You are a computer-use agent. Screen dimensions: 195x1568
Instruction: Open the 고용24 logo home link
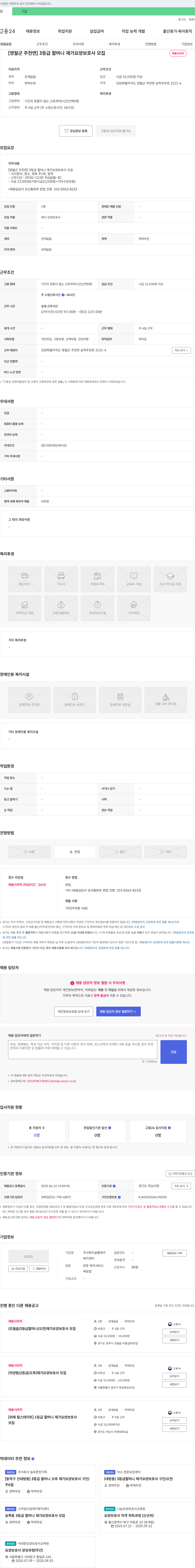pyautogui.click(x=7, y=31)
